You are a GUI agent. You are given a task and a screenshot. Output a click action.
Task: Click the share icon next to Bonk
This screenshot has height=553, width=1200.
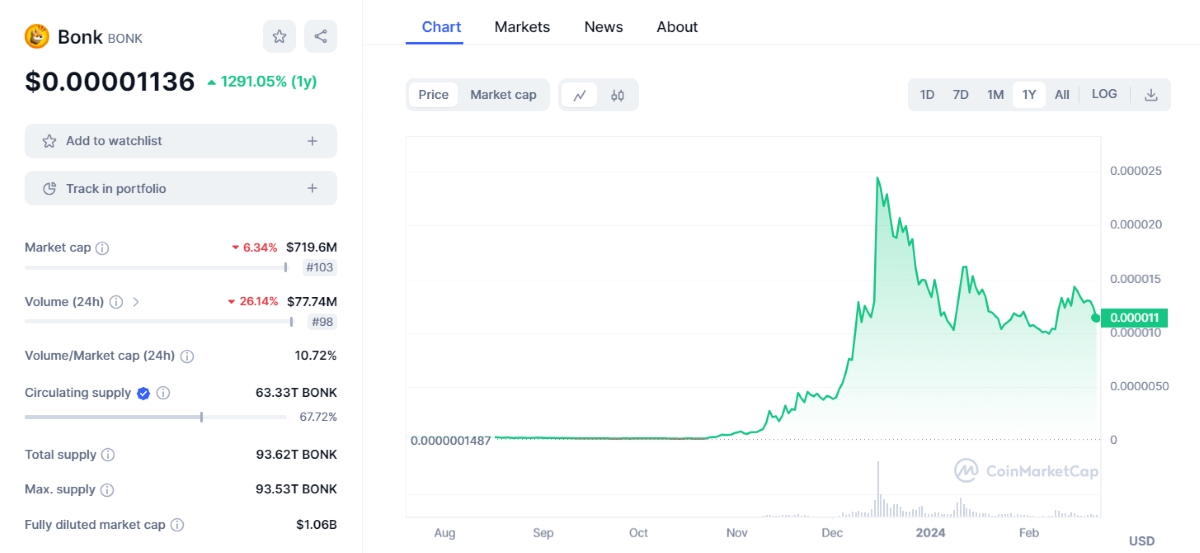tap(320, 37)
